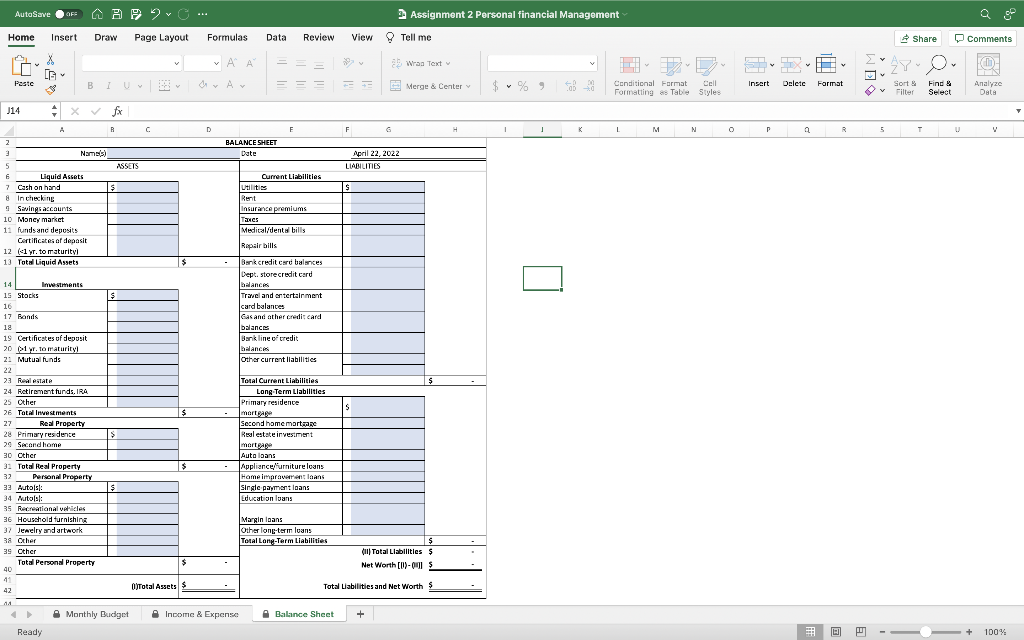Open the View ribbon tab
Image resolution: width=1024 pixels, height=640 pixels.
362,37
